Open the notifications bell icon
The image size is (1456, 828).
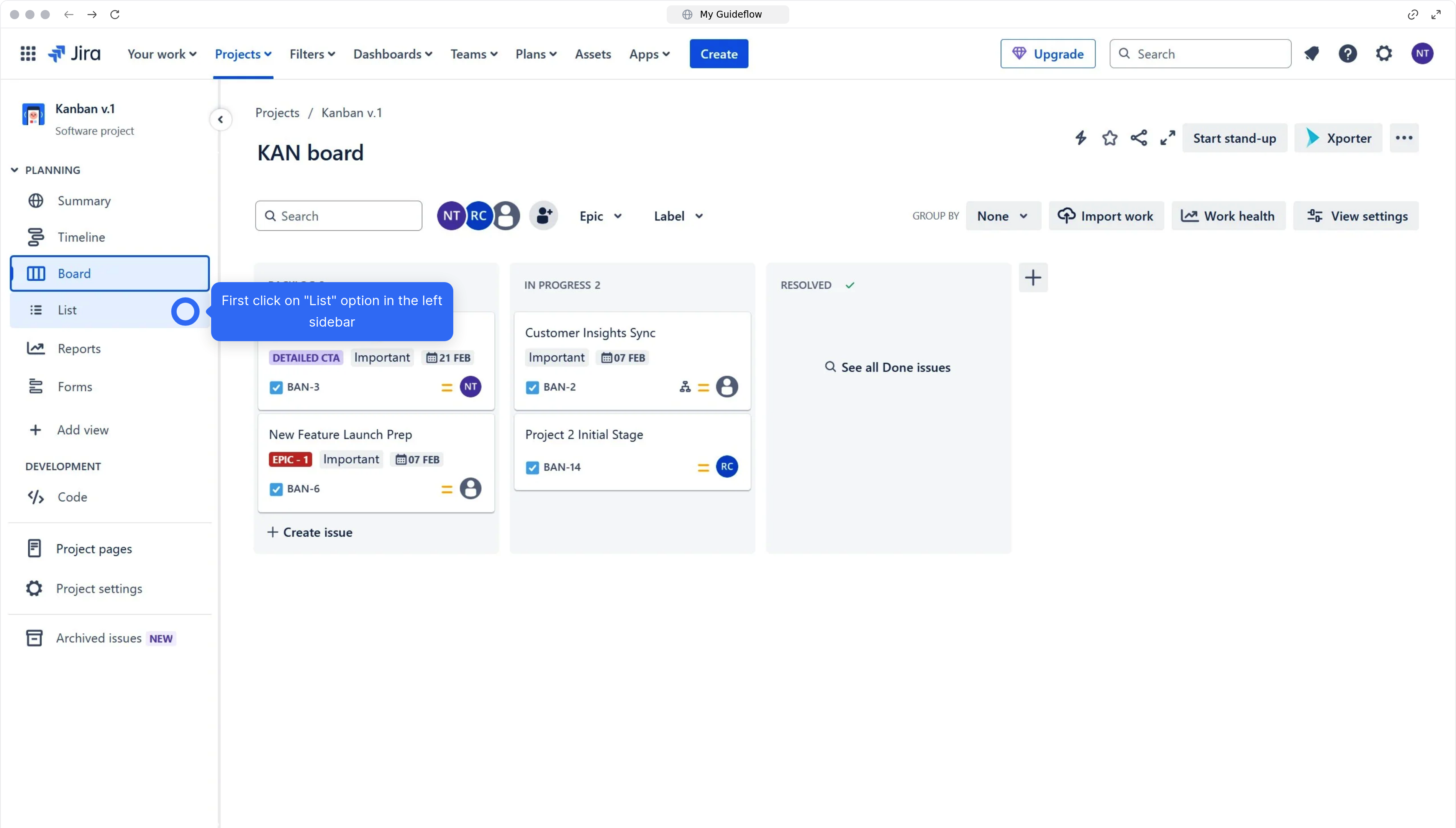pyautogui.click(x=1312, y=53)
